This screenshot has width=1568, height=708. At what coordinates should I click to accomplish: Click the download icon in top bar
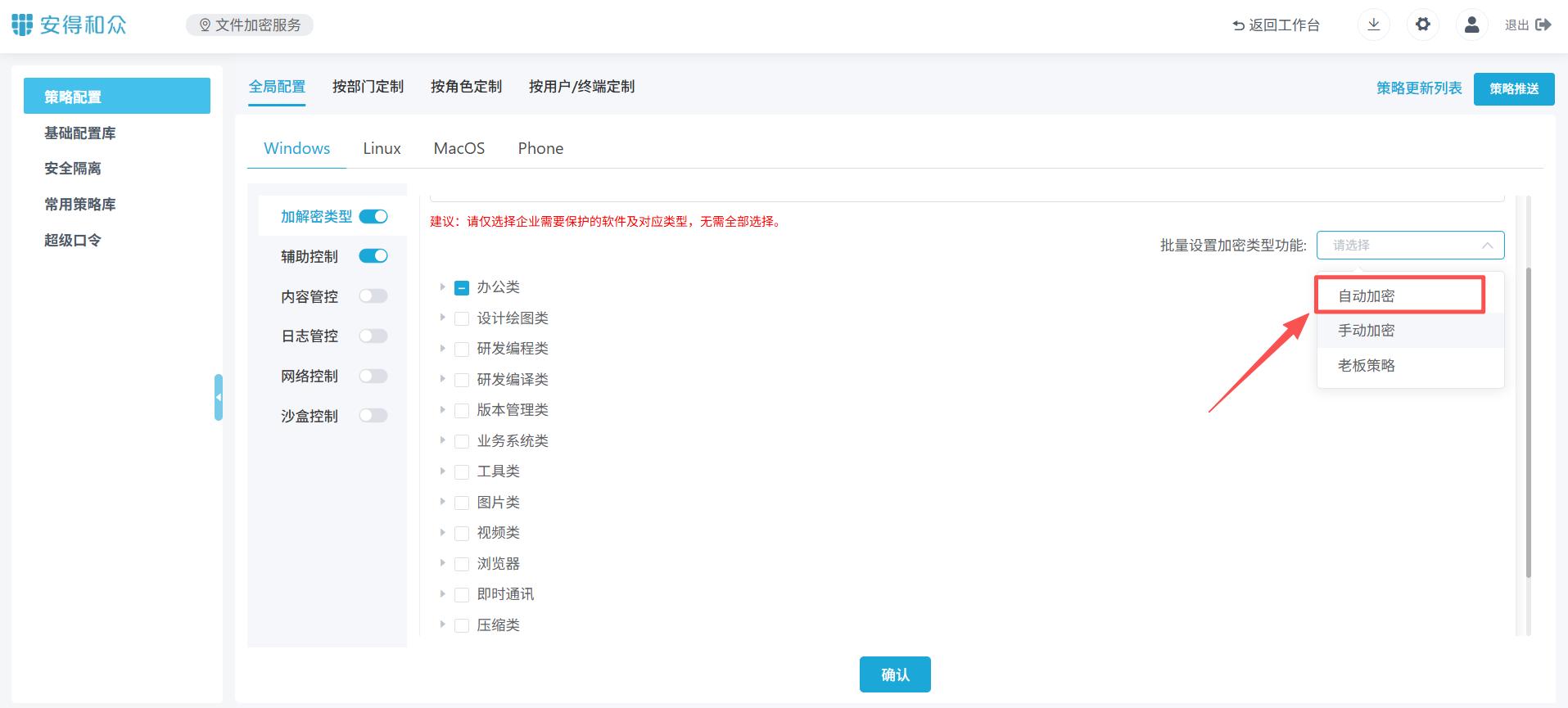pos(1374,25)
